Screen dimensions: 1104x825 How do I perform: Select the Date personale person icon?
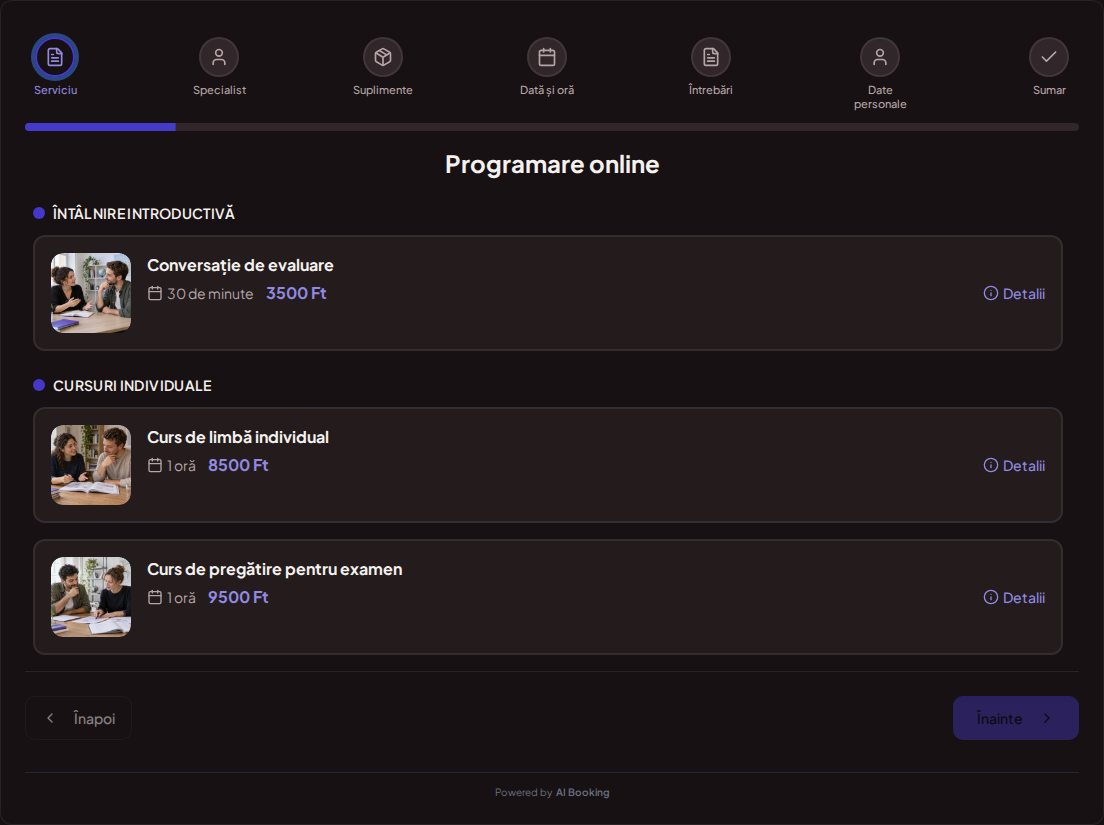tap(880, 57)
